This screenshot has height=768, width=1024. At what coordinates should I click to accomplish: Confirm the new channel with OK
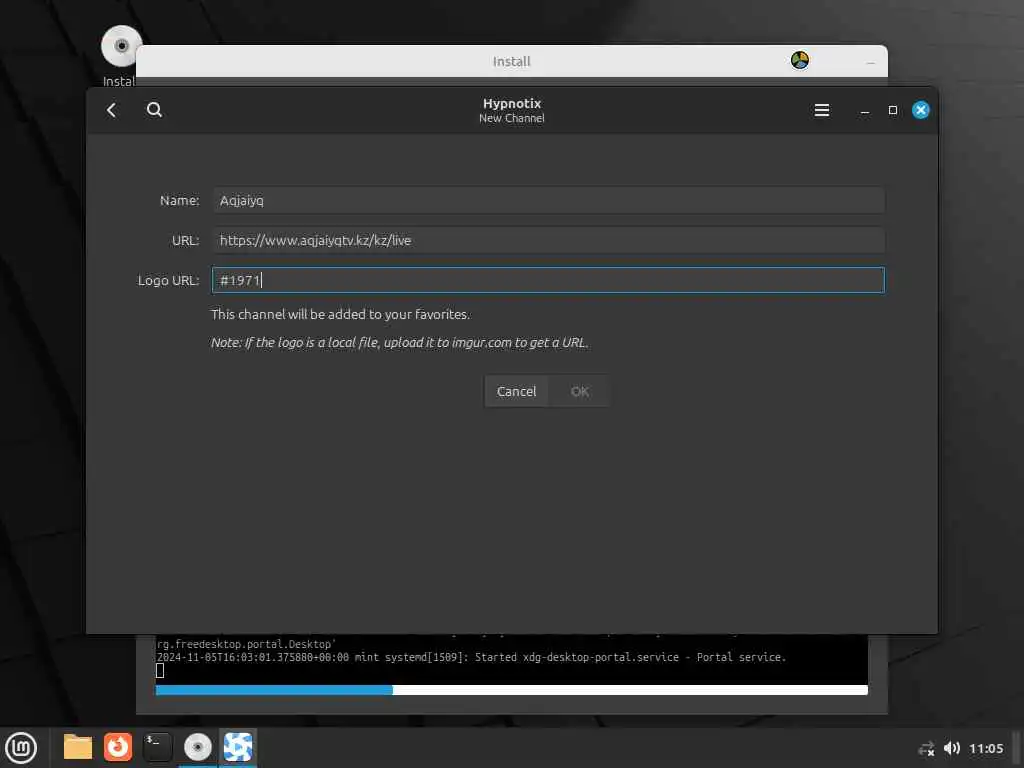click(579, 391)
